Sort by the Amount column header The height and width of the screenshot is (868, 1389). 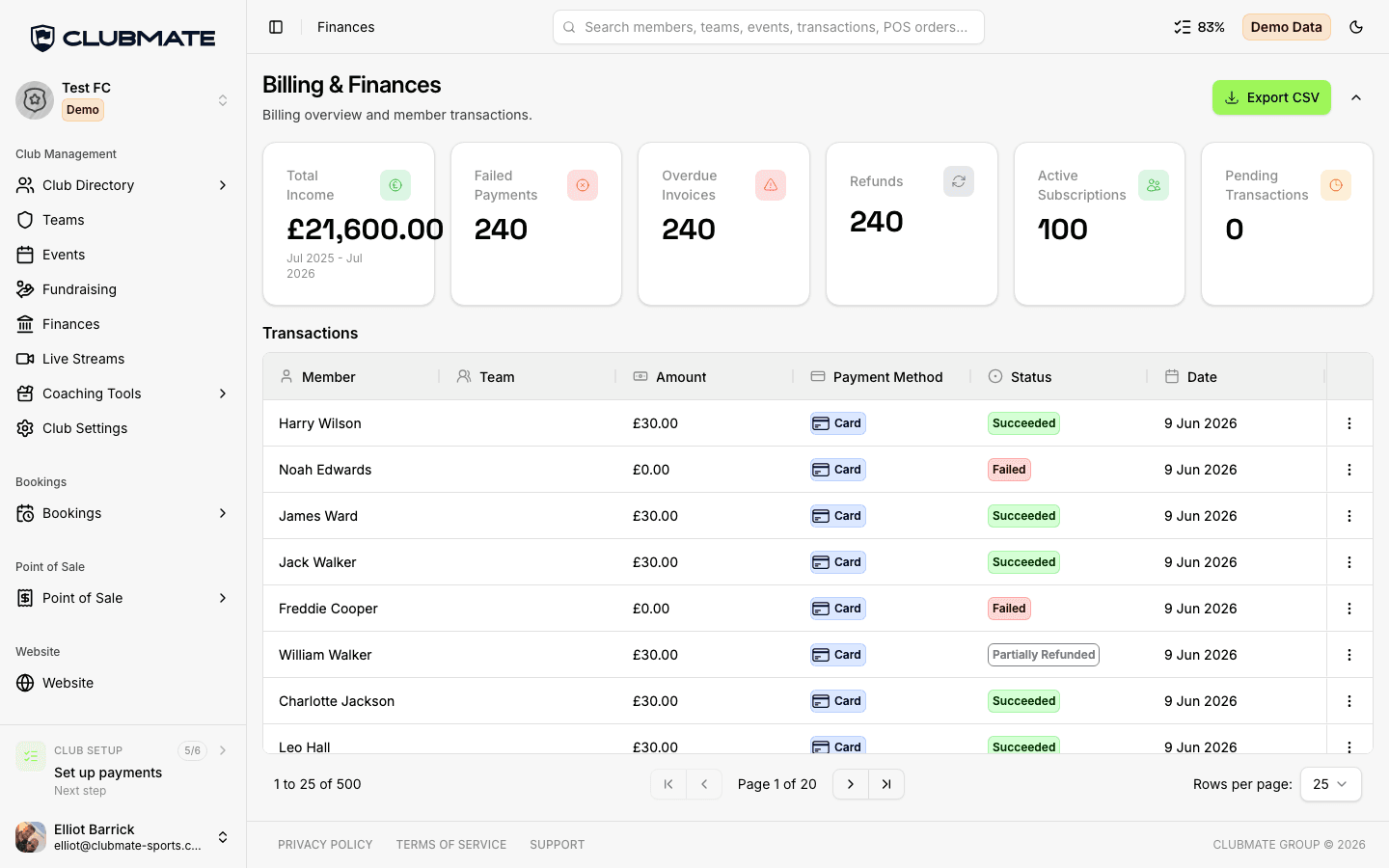(704, 377)
